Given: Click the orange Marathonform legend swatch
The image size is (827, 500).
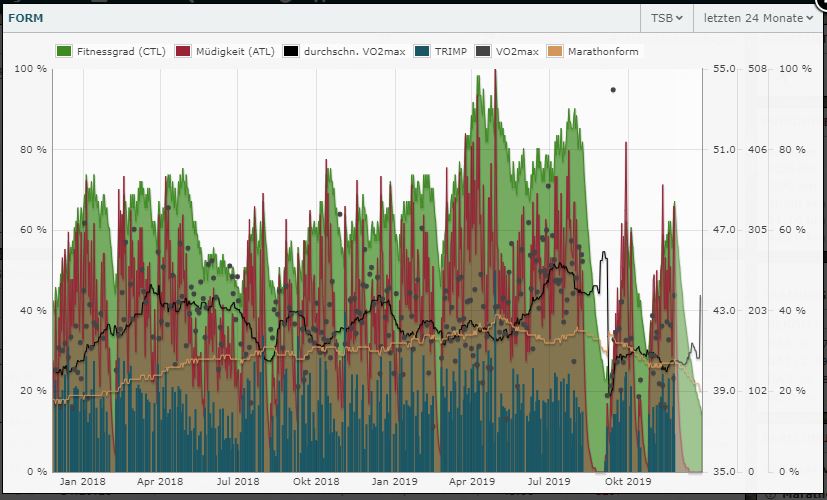Looking at the screenshot, I should click(x=557, y=51).
